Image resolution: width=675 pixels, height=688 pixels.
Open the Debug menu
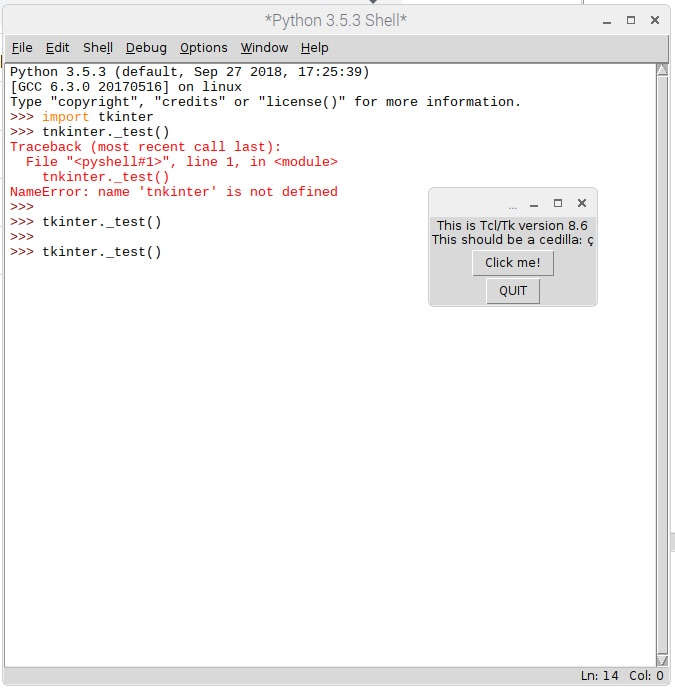point(146,47)
